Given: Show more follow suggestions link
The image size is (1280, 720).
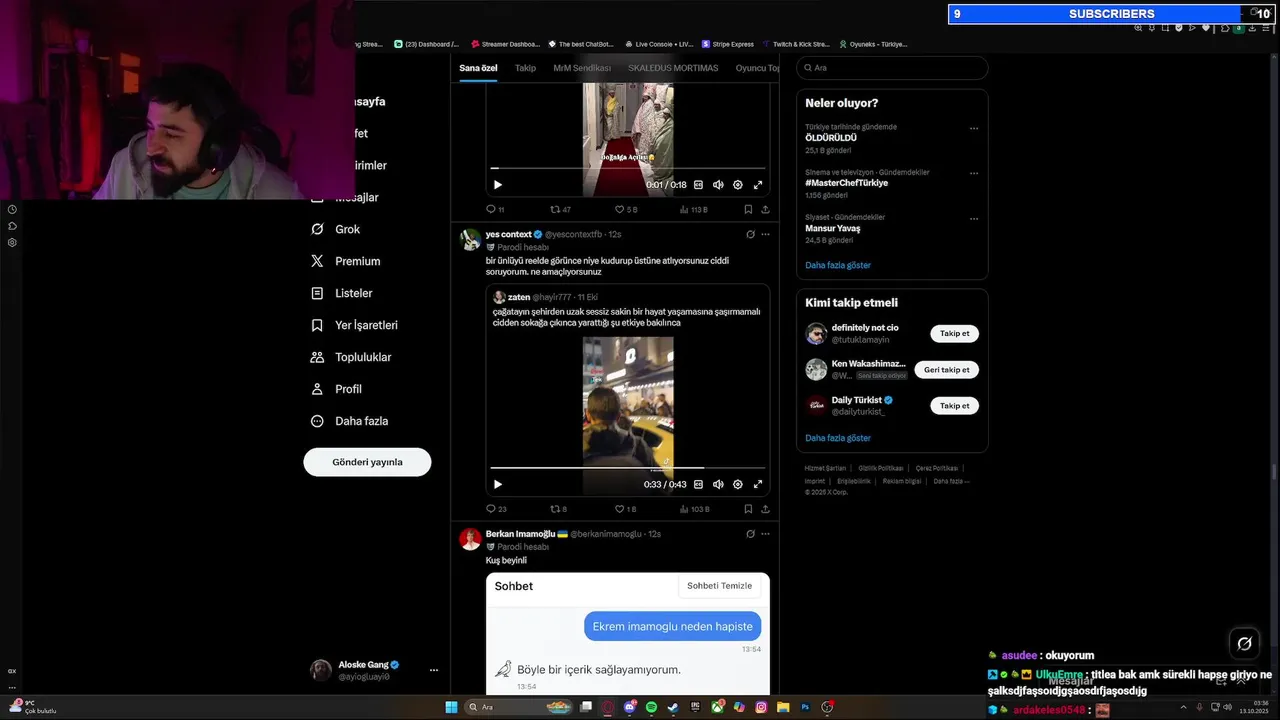Looking at the screenshot, I should click(838, 438).
